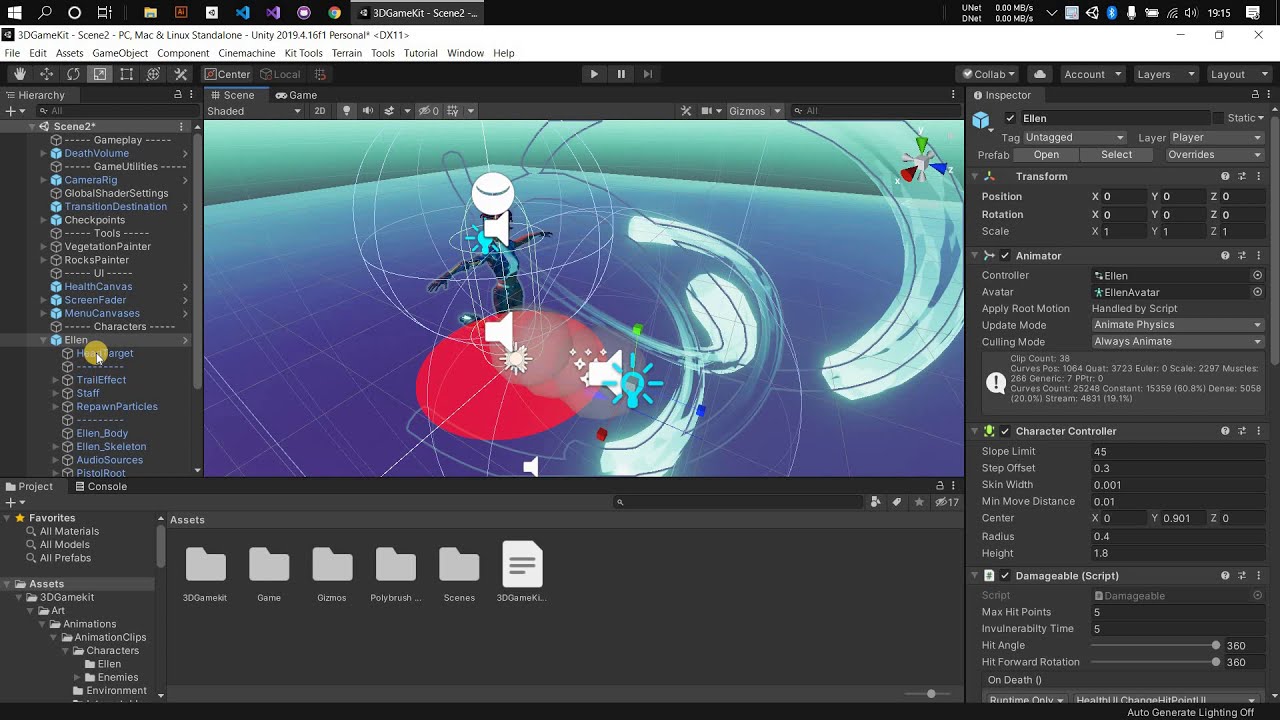Click the scene orientation gizmo
1280x720 pixels.
click(x=921, y=162)
